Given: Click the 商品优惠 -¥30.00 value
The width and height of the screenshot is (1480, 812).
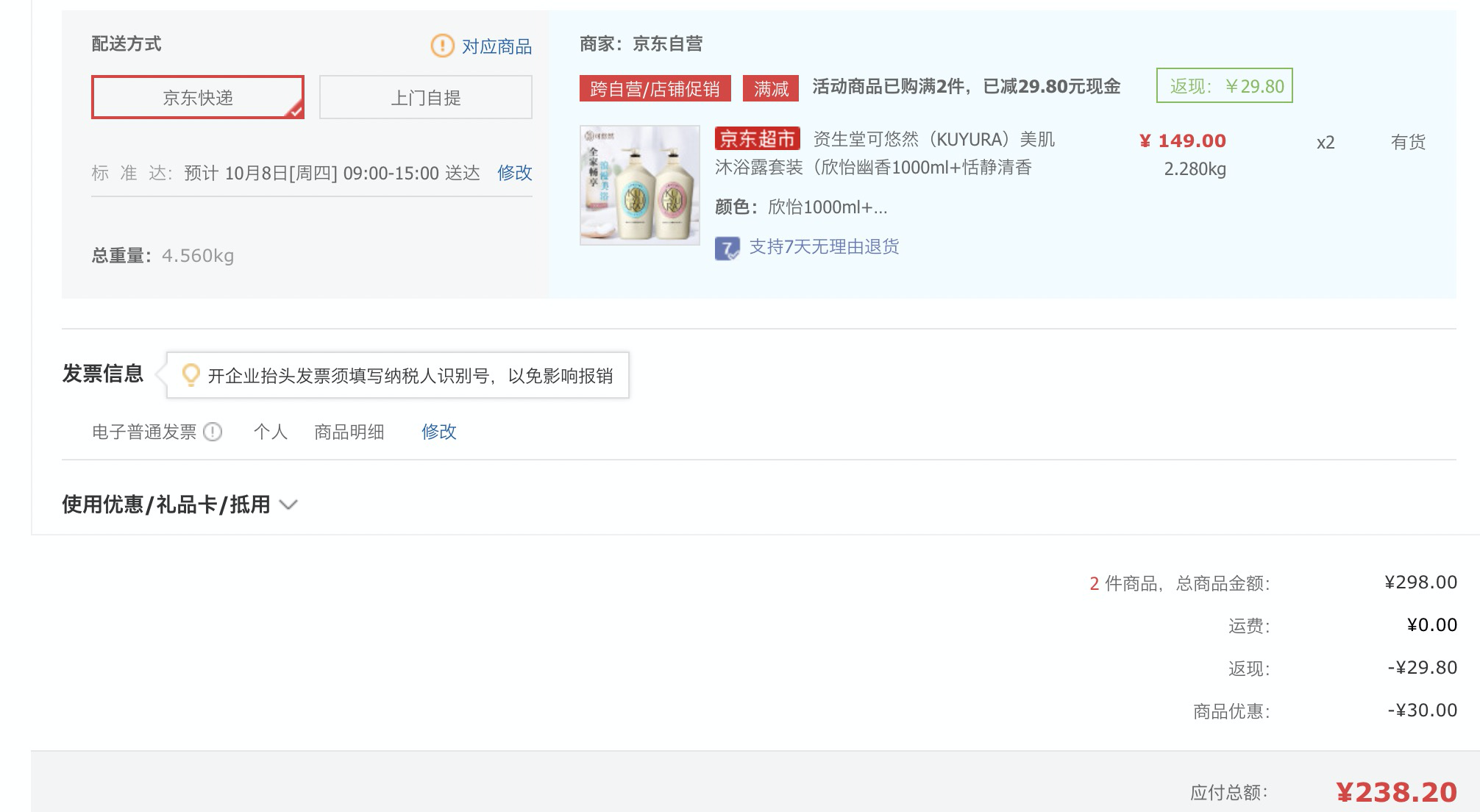Looking at the screenshot, I should (x=1422, y=710).
